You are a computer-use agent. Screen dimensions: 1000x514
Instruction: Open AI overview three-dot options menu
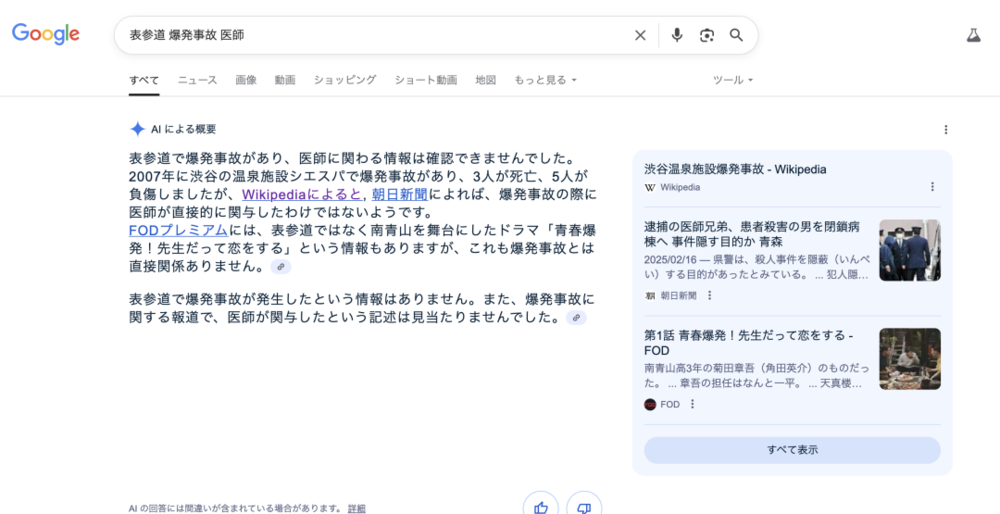pos(946,129)
